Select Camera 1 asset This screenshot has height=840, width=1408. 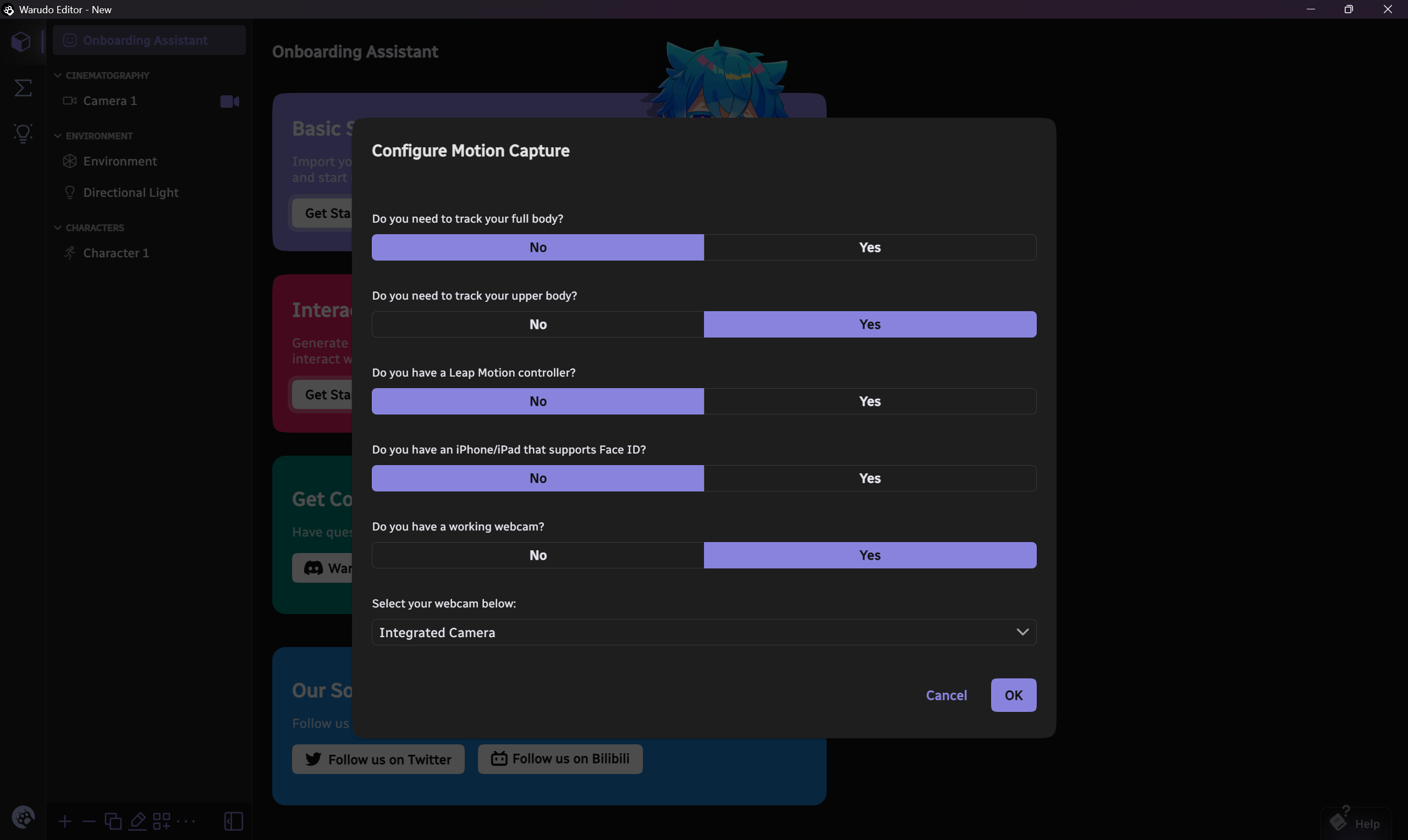coord(149,101)
